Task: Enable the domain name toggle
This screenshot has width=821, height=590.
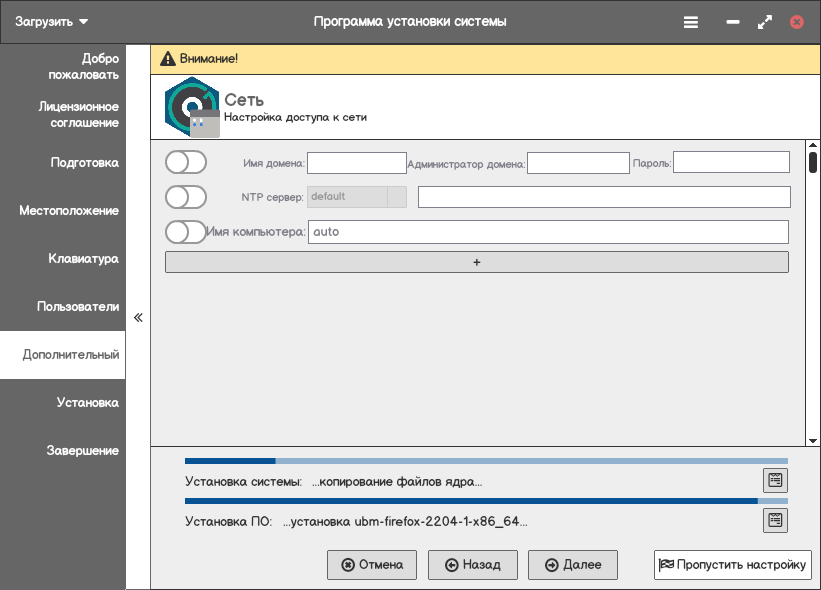Action: tap(186, 162)
